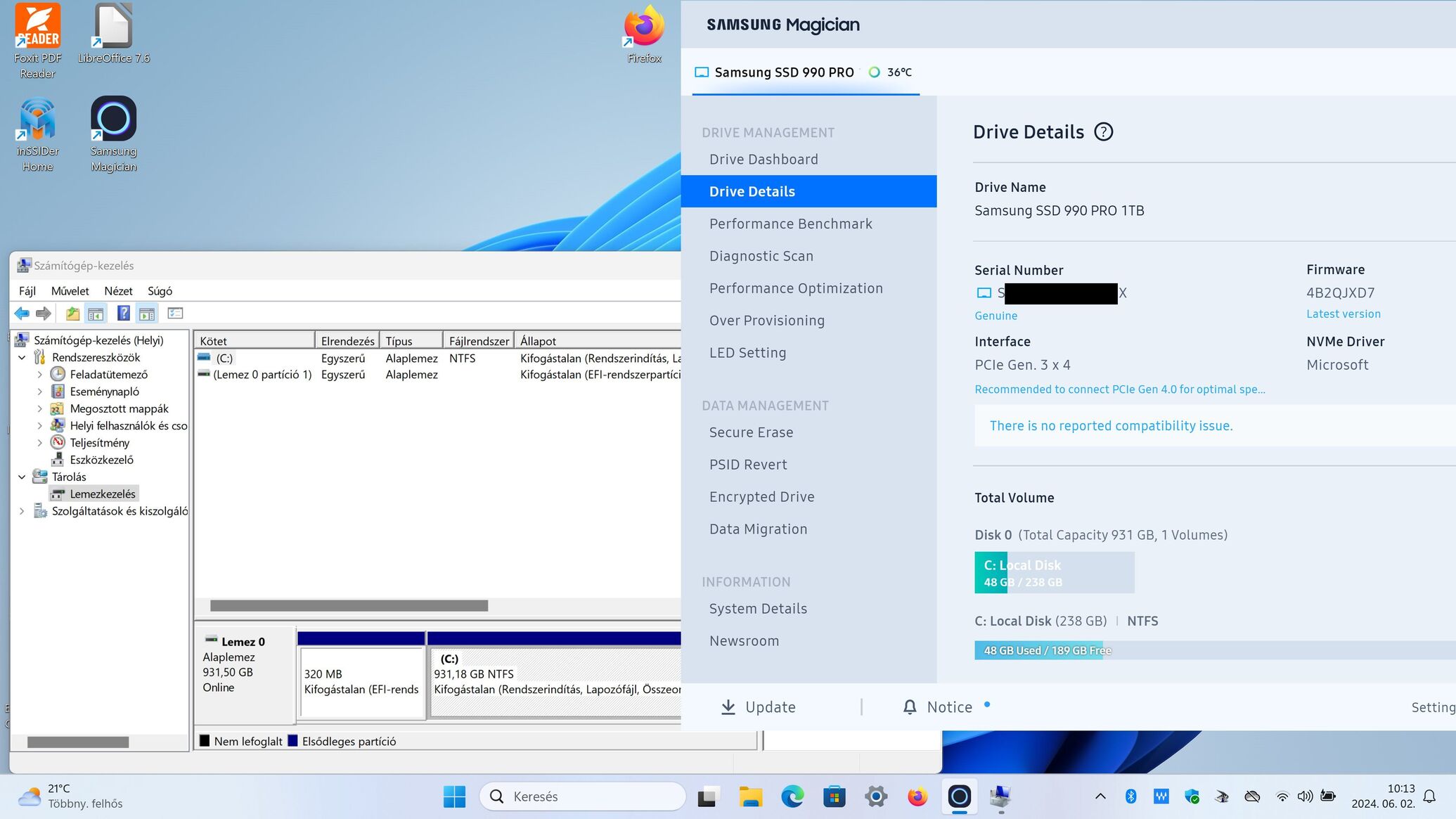Viewport: 1456px width, 819px height.
Task: Click the Firefox icon on the taskbar
Action: coord(917,797)
